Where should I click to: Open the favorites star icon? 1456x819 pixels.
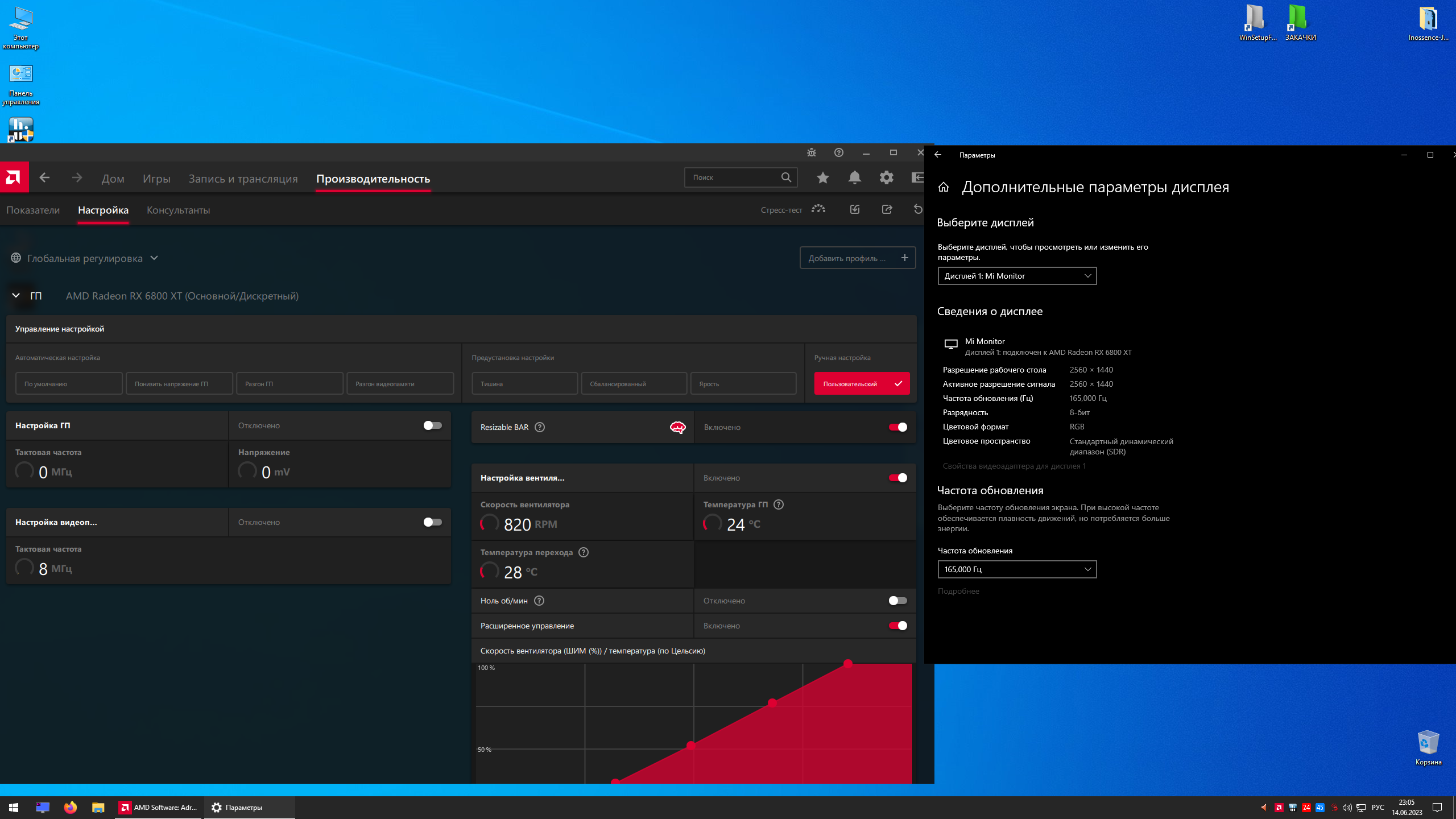pyautogui.click(x=822, y=178)
